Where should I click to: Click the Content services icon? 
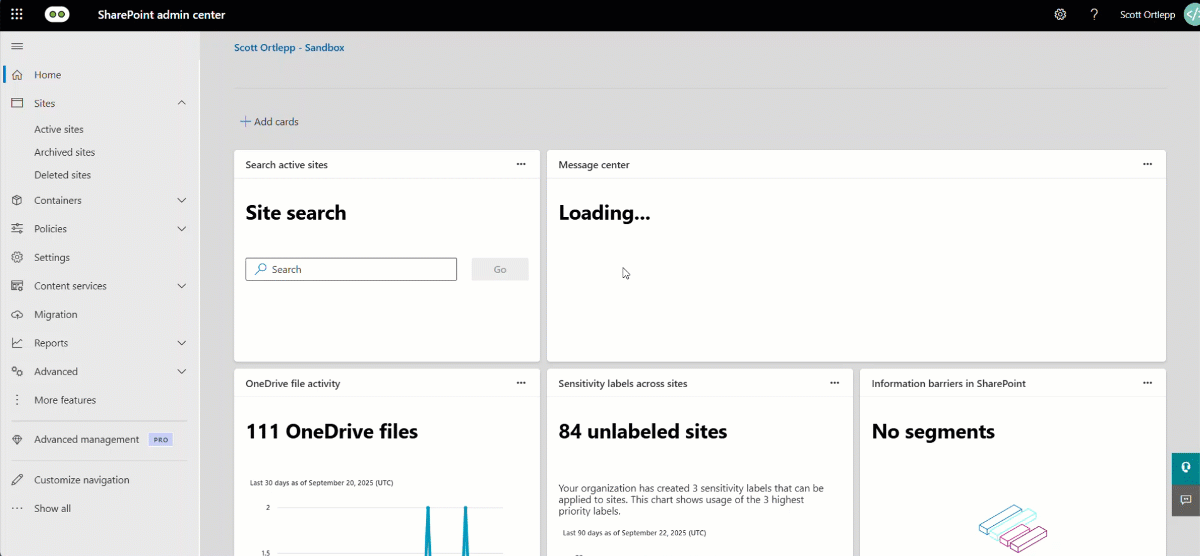tap(17, 286)
